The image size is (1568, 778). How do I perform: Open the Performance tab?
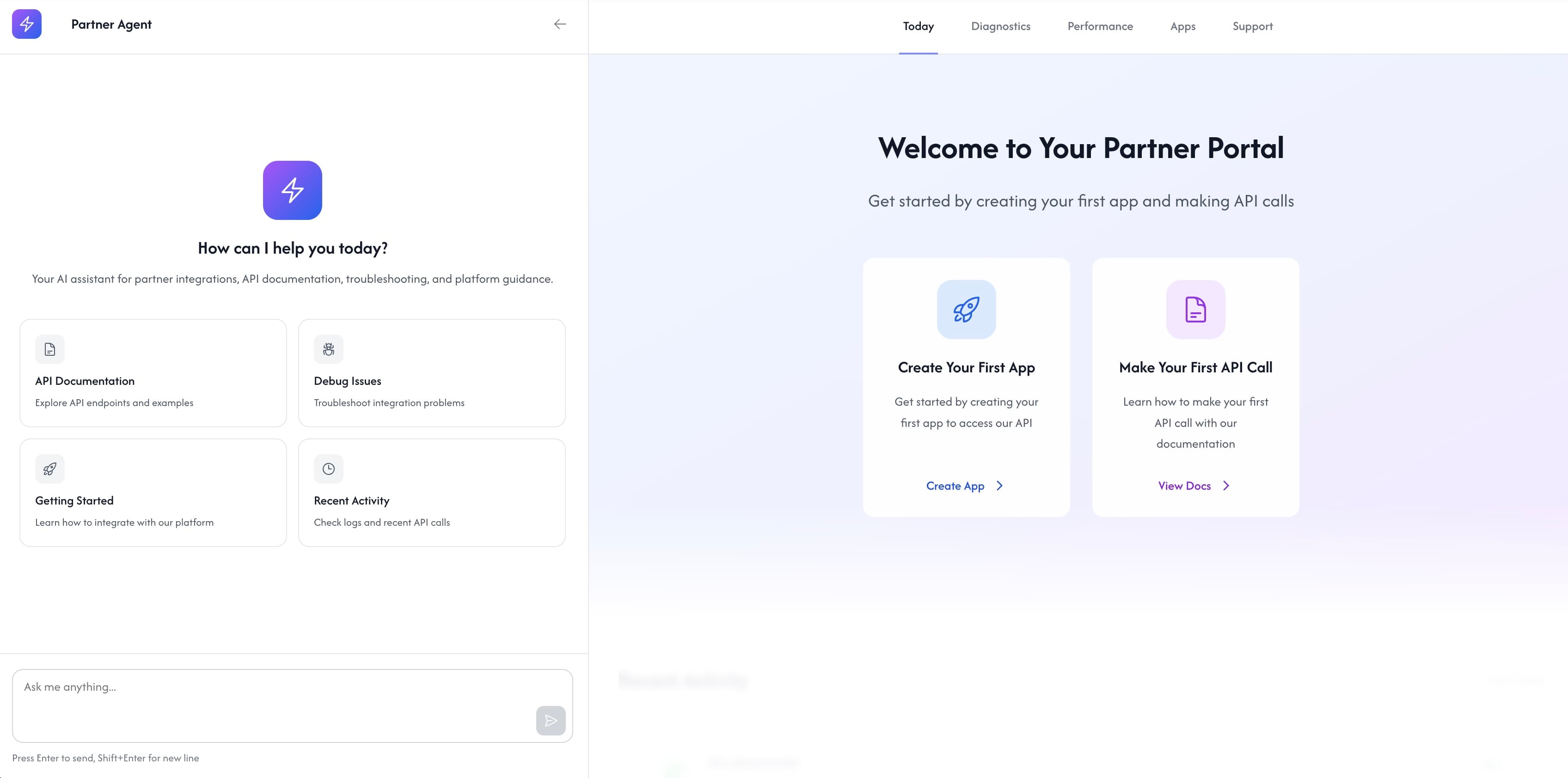pos(1099,26)
